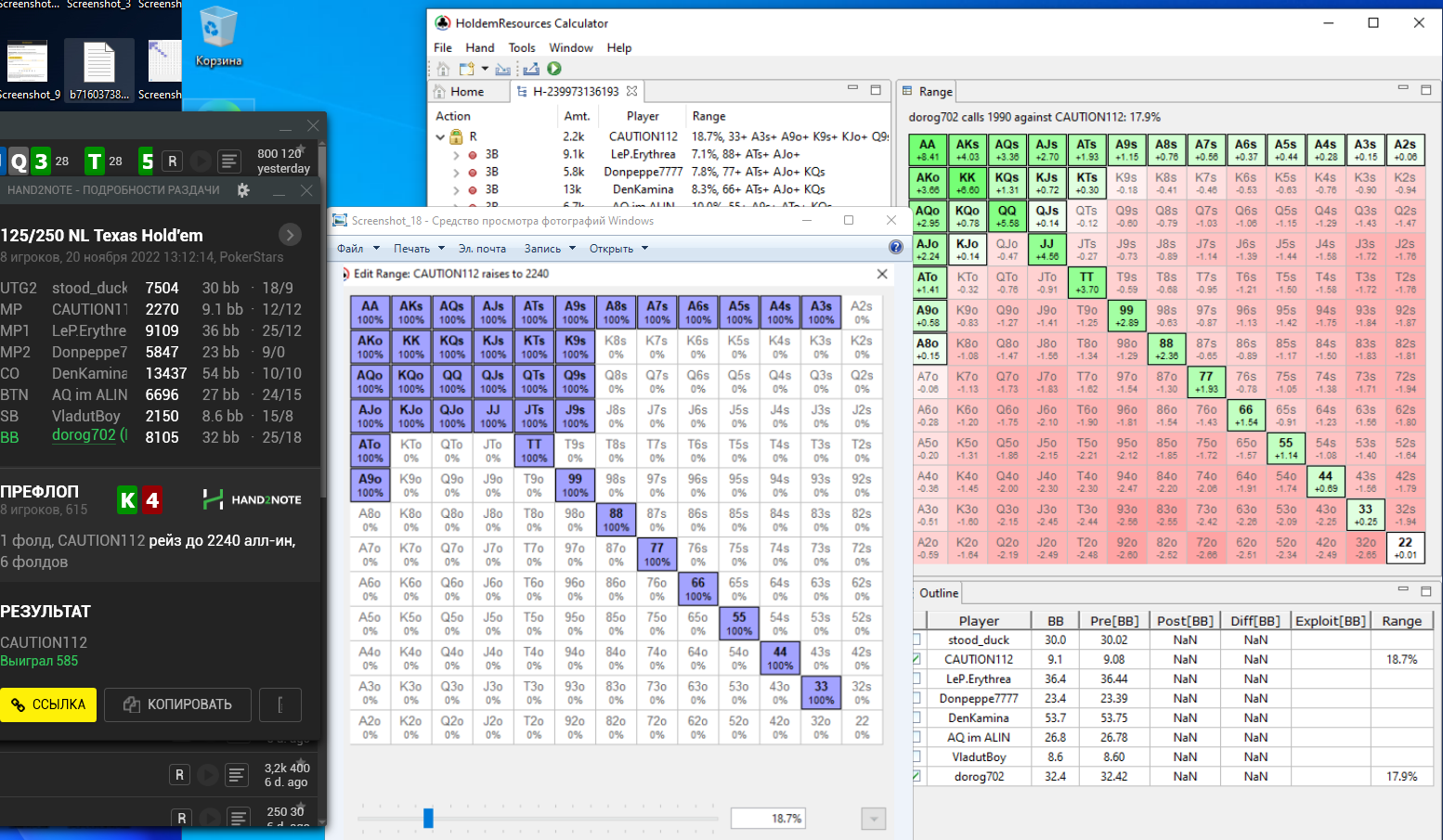Maximize the Outline panel
This screenshot has height=840, width=1443.
[1426, 591]
